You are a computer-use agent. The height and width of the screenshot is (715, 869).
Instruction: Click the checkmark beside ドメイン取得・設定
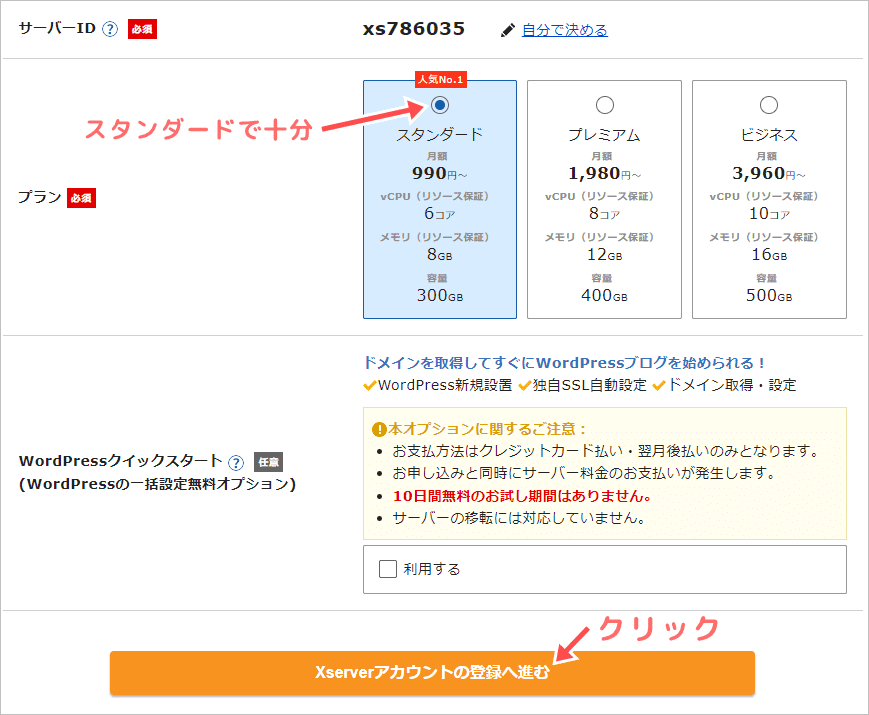pos(659,385)
